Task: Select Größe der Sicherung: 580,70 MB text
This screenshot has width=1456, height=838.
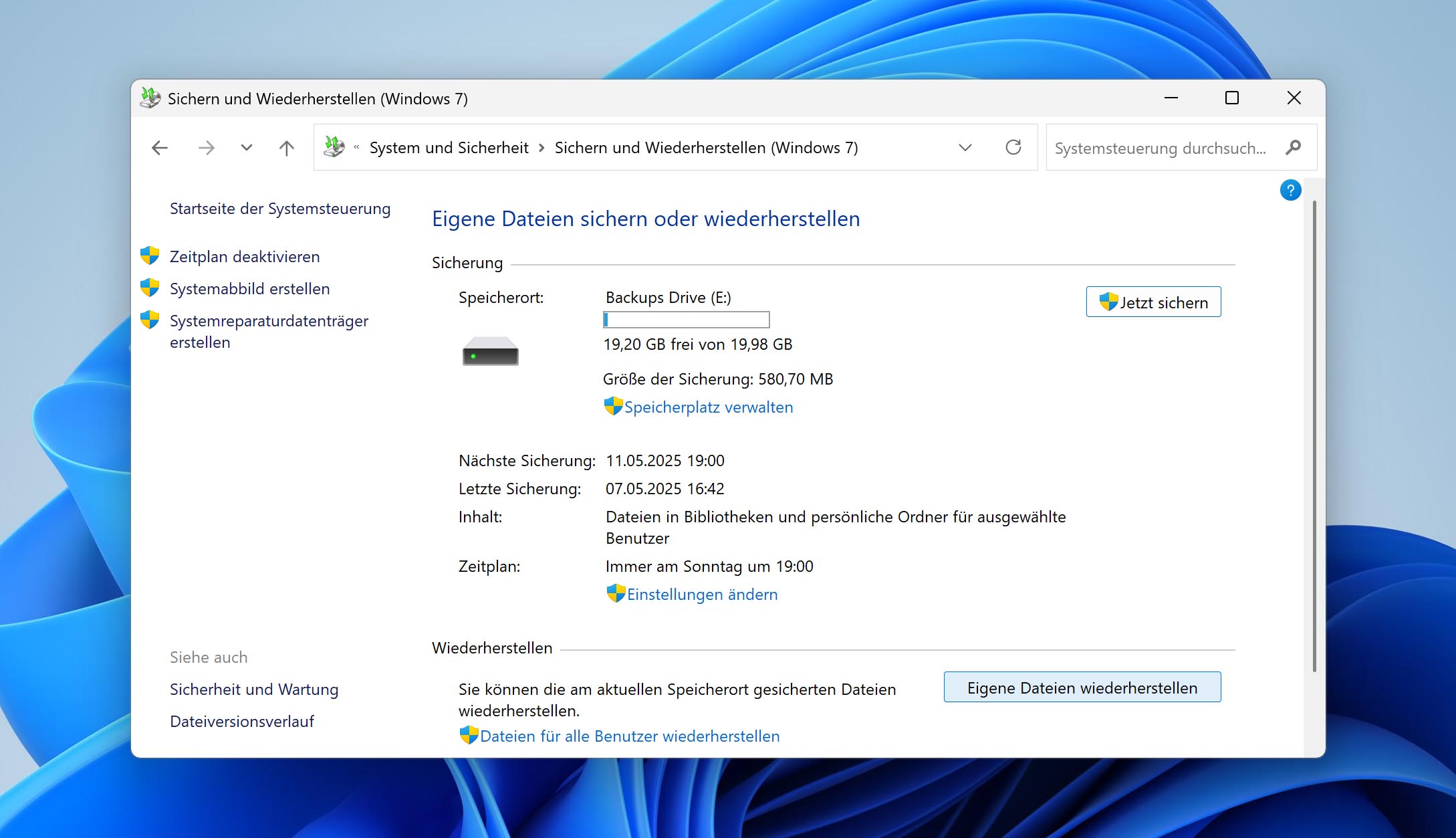Action: tap(718, 379)
